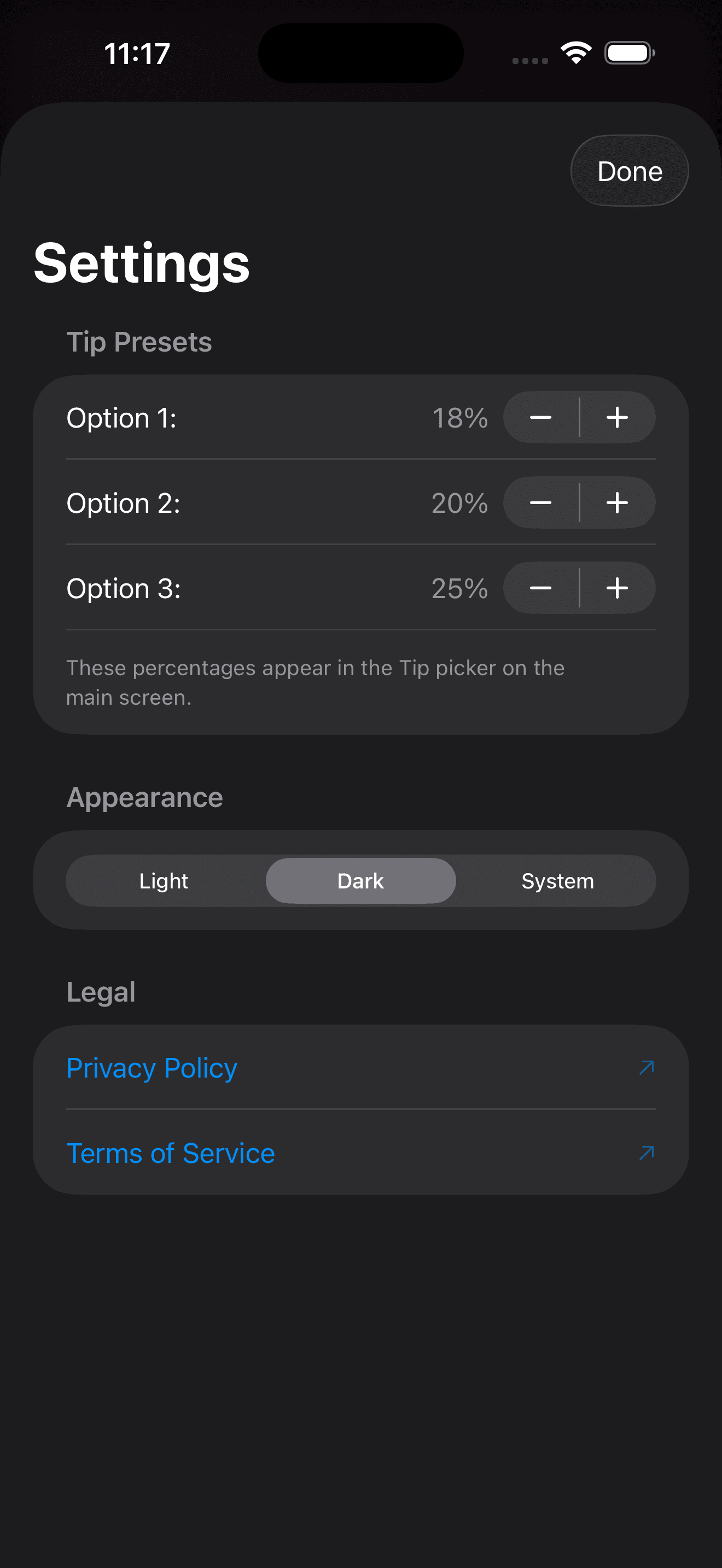Tap the battery indicator in status bar
Viewport: 722px width, 1568px height.
(x=628, y=53)
